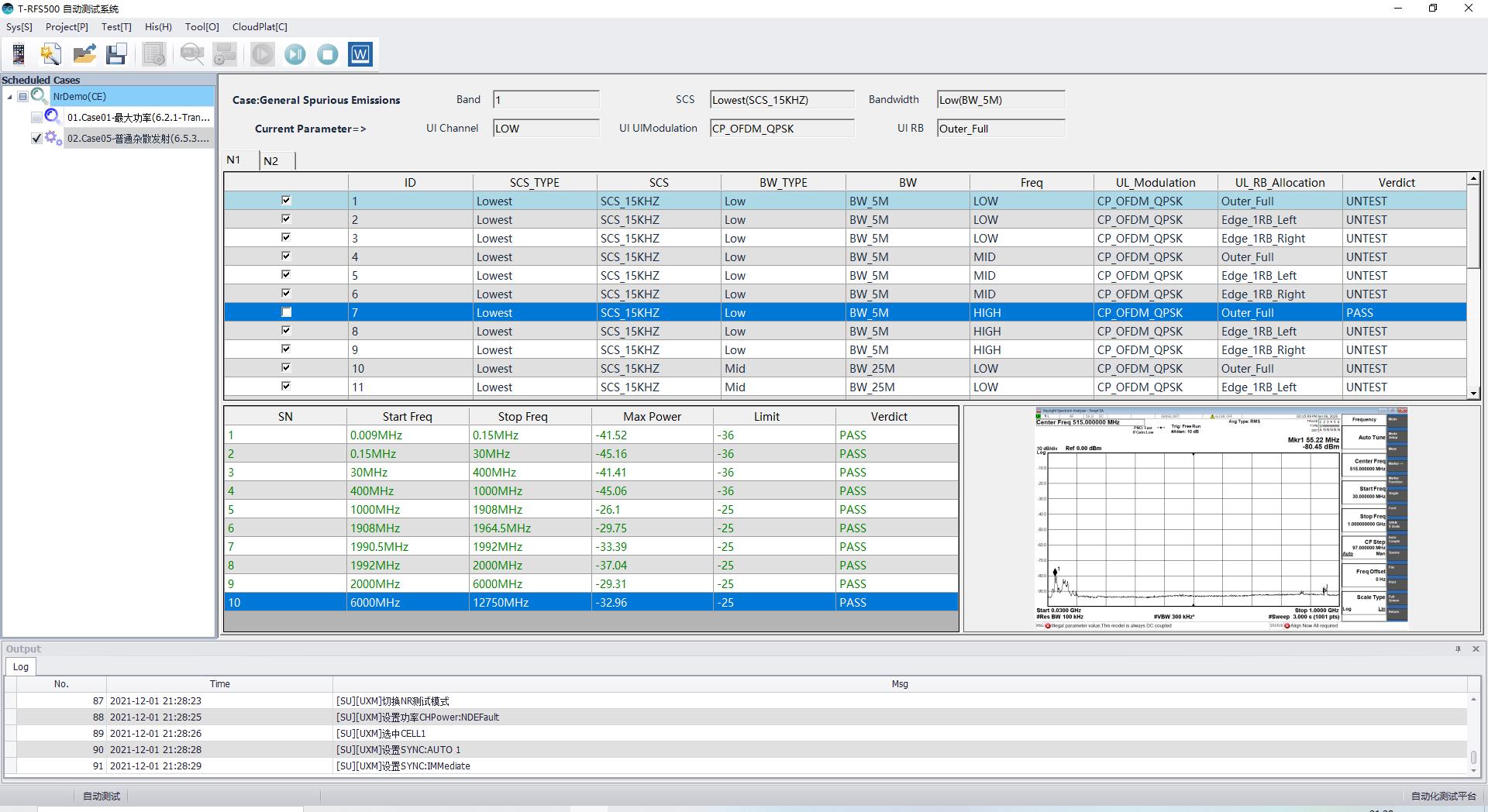Click the step/pause playback toolbar icon
Screen dimensions: 1488x812
(x=294, y=54)
